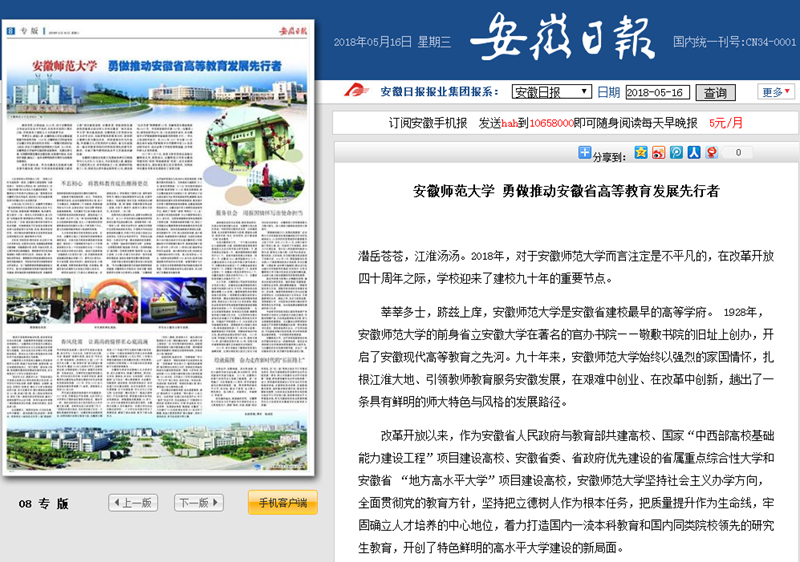The width and height of the screenshot is (800, 562).
Task: Click the aerial campus photo at page bottom
Action: (157, 444)
